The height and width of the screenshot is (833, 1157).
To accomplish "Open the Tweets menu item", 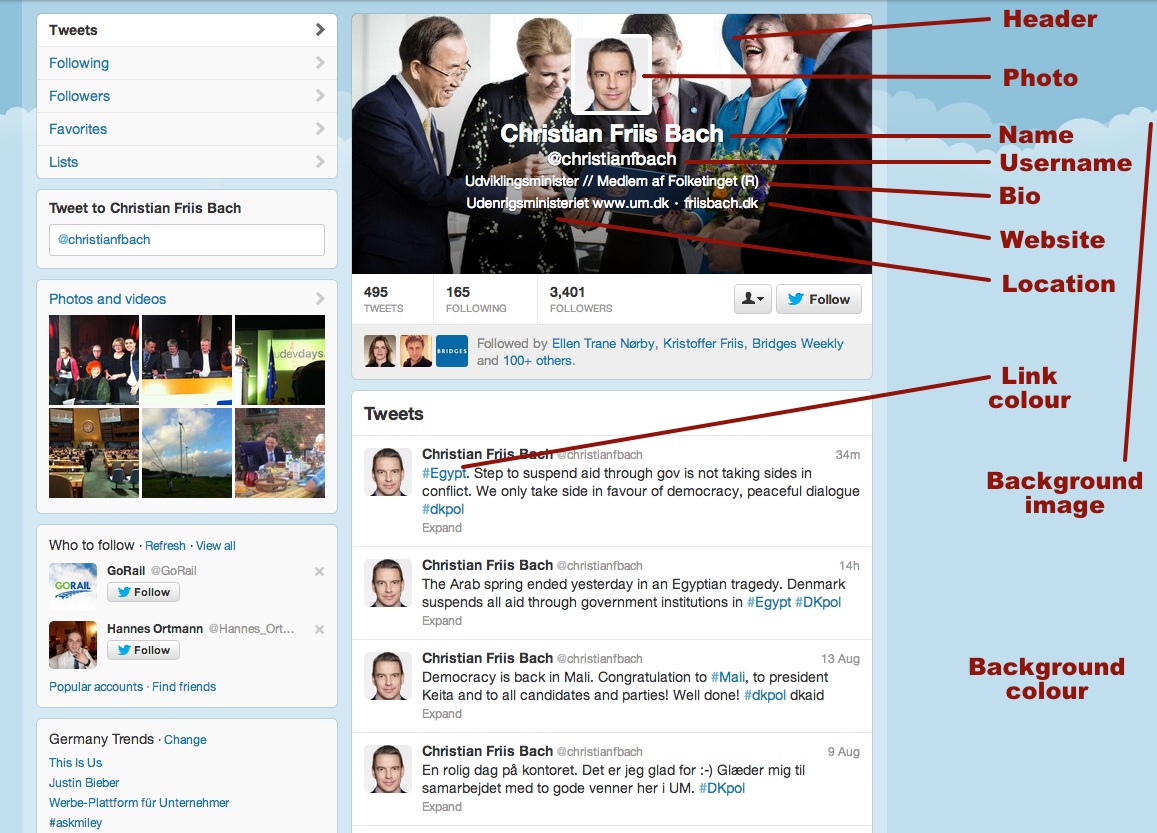I will (187, 30).
